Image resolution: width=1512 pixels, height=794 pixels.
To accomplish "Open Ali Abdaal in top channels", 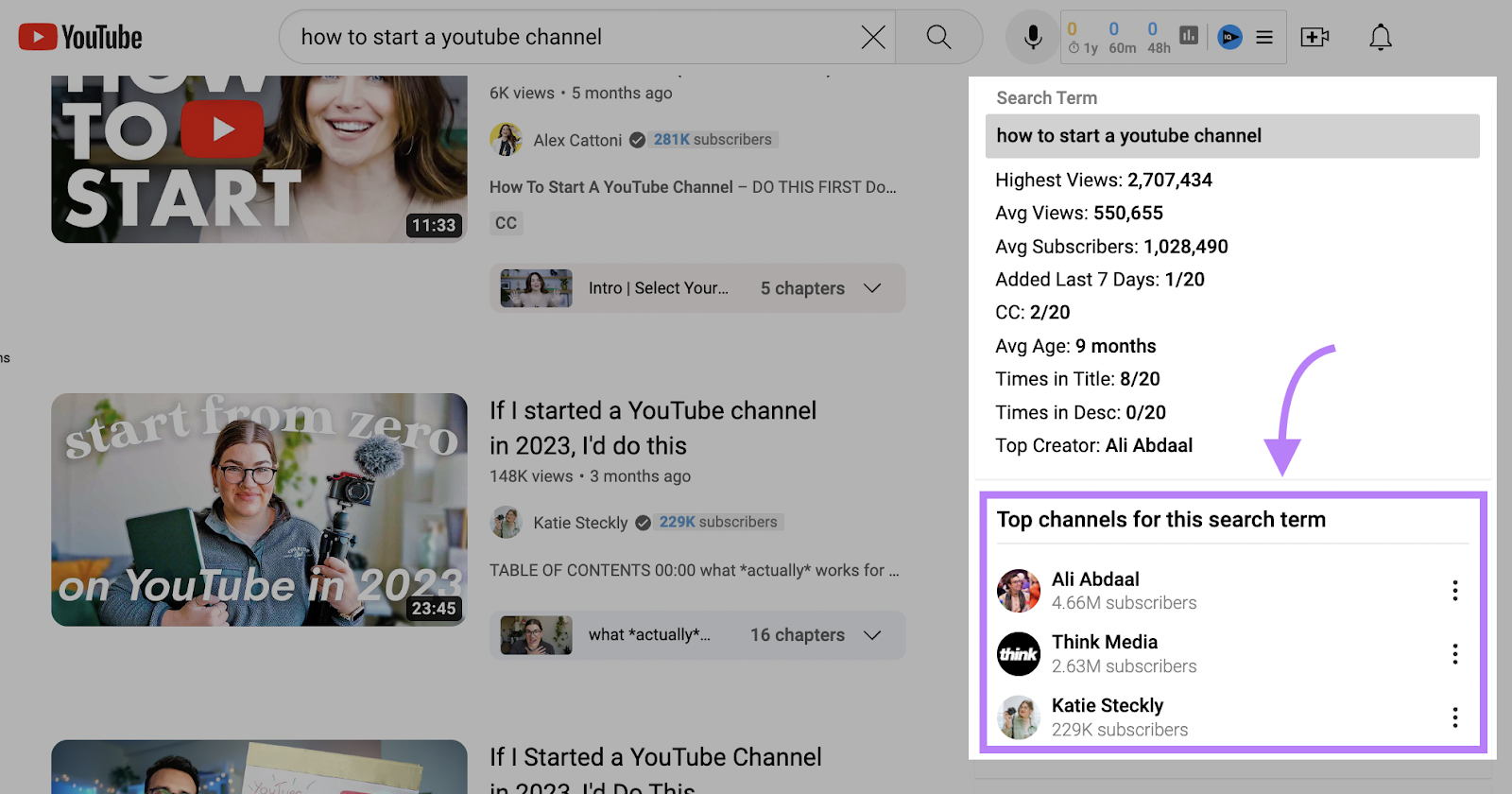I will tap(1095, 579).
